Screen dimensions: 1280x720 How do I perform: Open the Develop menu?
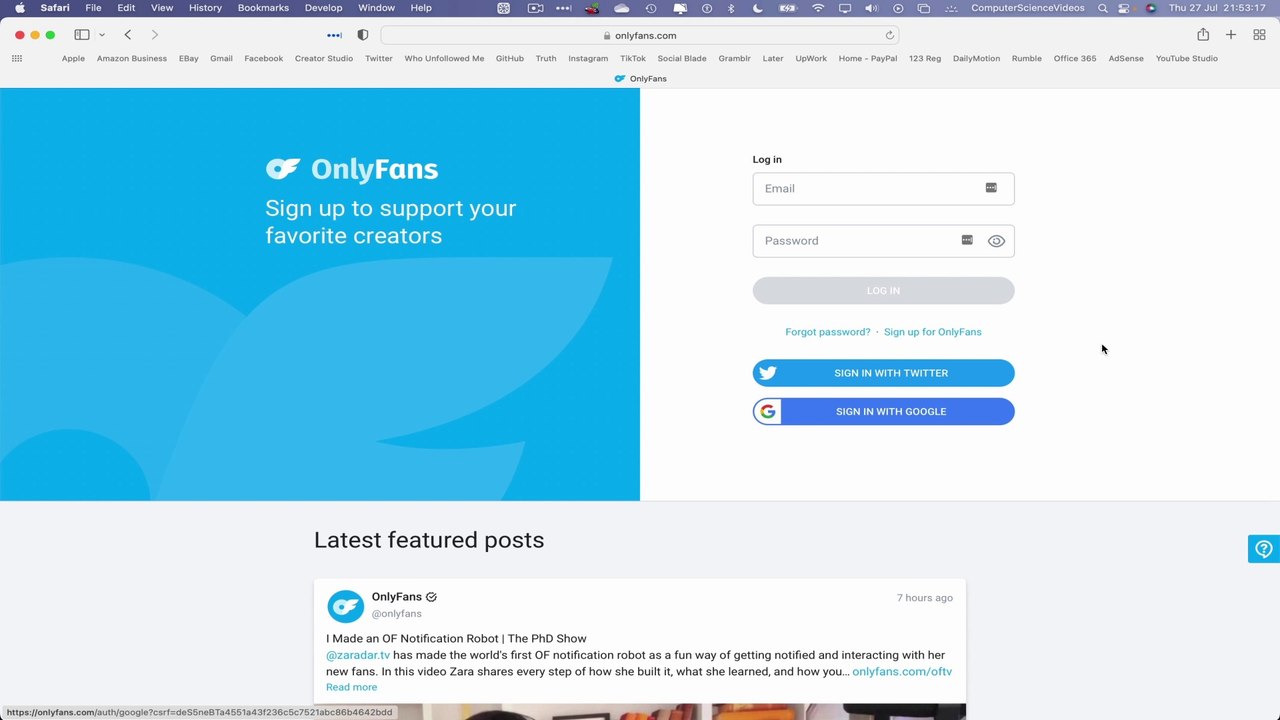[323, 8]
